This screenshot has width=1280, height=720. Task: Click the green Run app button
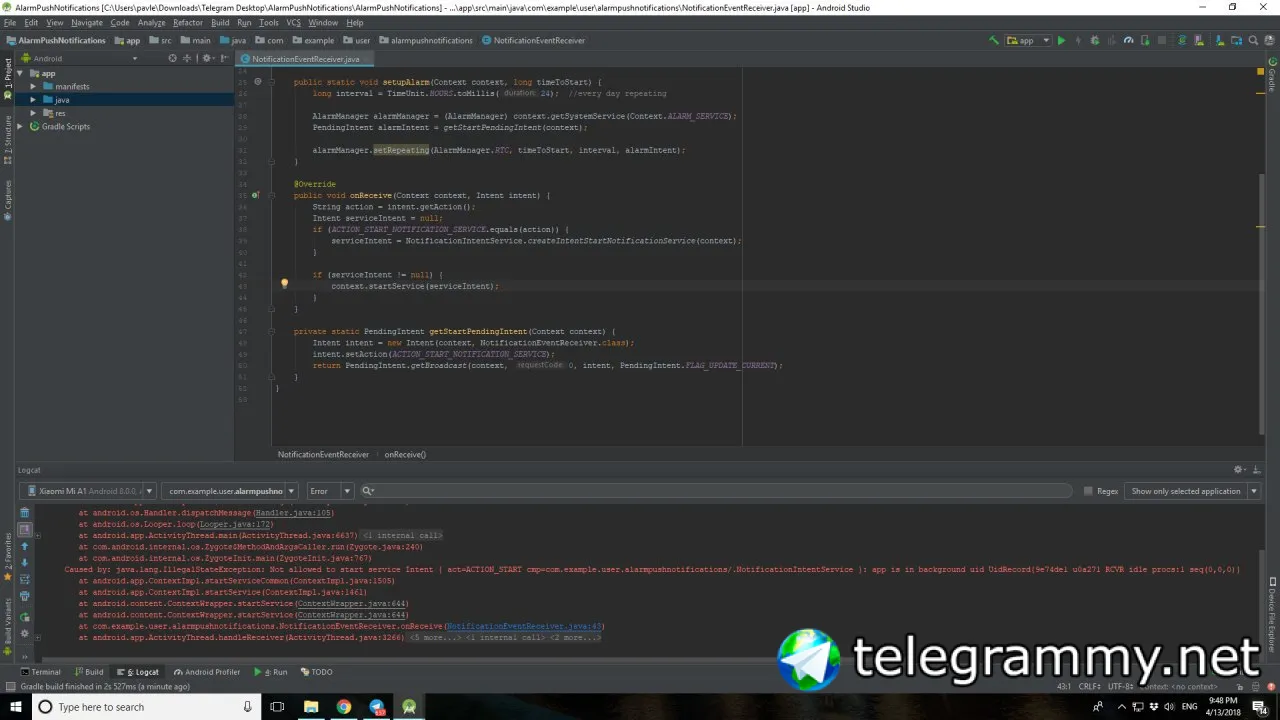click(x=1062, y=41)
